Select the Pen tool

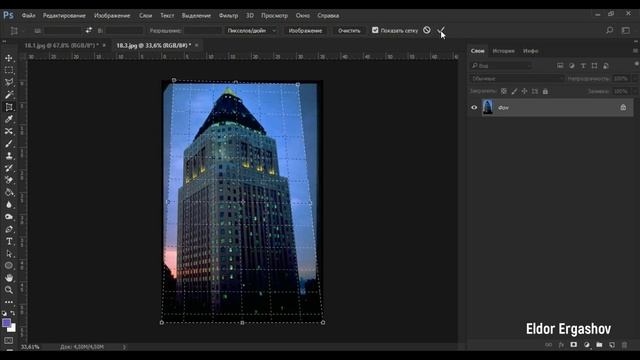pos(9,229)
